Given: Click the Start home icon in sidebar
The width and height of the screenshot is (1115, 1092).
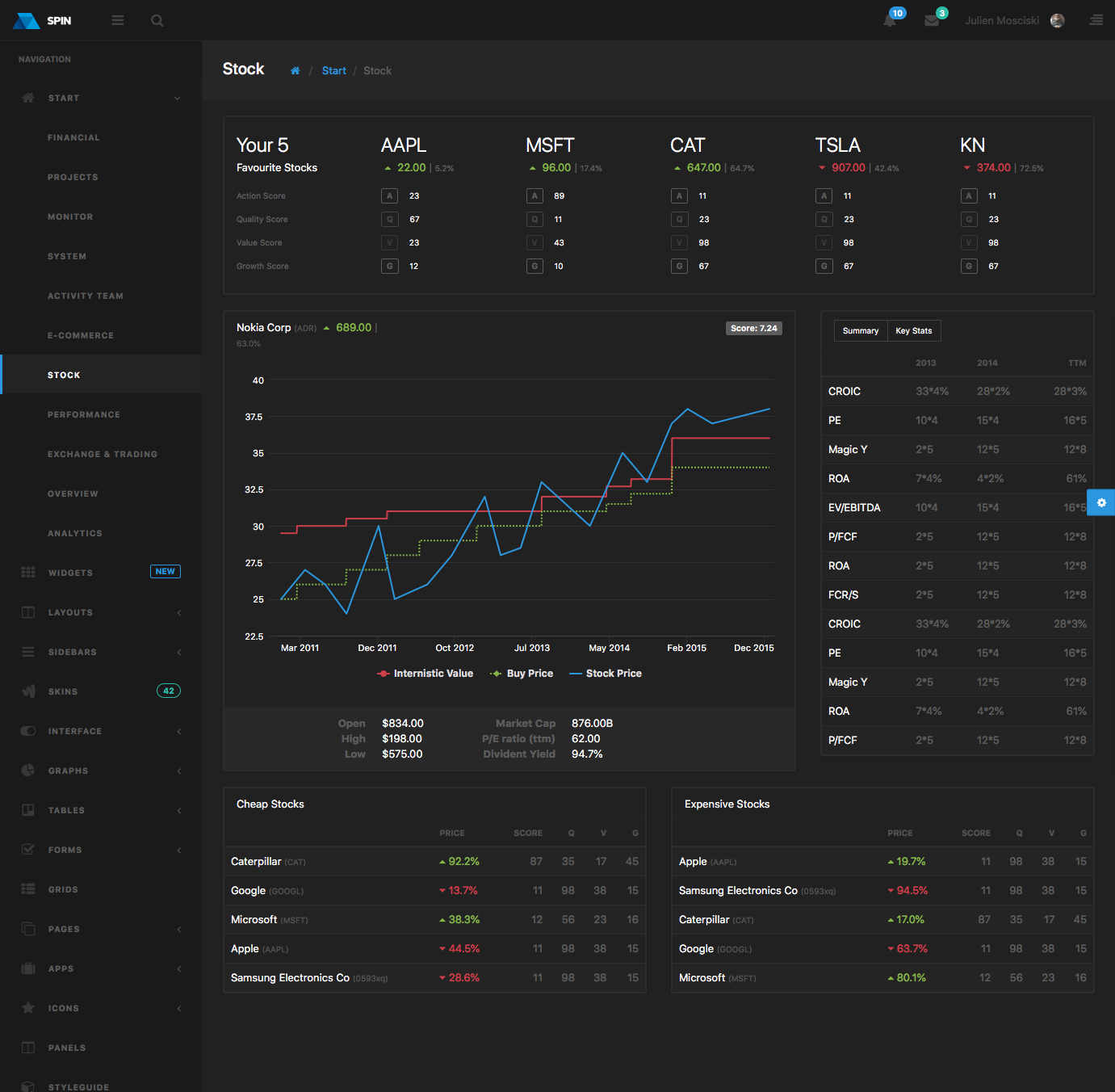Looking at the screenshot, I should point(28,98).
